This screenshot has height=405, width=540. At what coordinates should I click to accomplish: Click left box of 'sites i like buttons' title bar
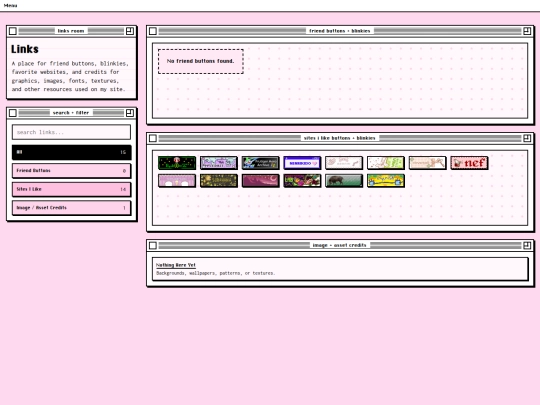click(x=153, y=138)
